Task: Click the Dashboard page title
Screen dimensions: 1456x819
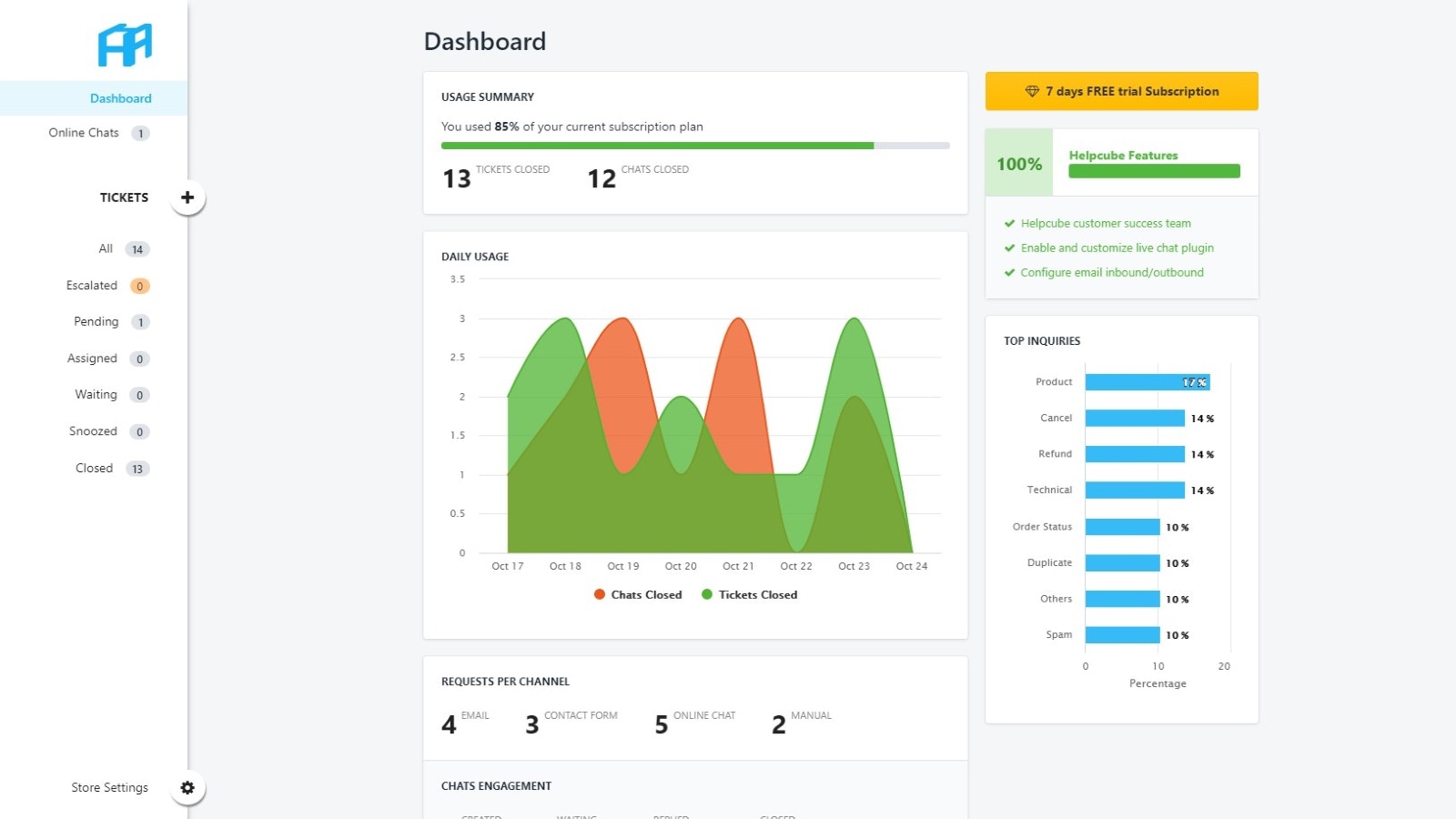Action: click(485, 41)
